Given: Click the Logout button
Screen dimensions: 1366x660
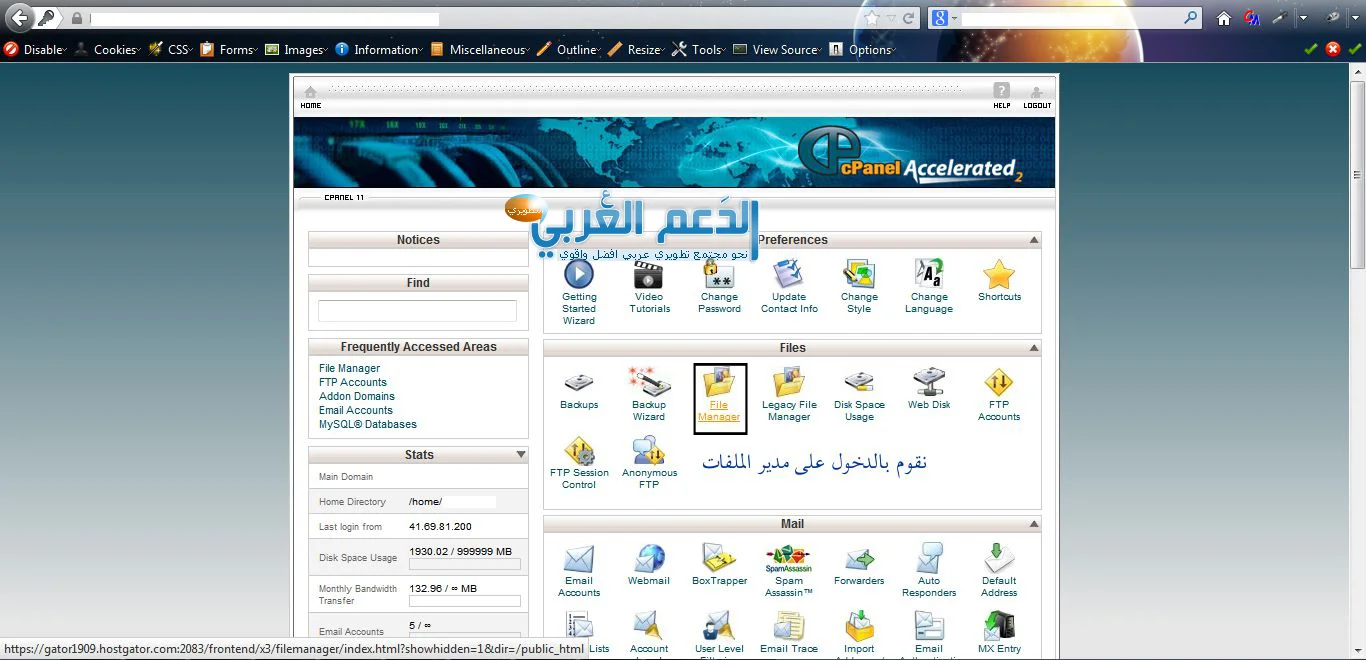Looking at the screenshot, I should [x=1037, y=95].
